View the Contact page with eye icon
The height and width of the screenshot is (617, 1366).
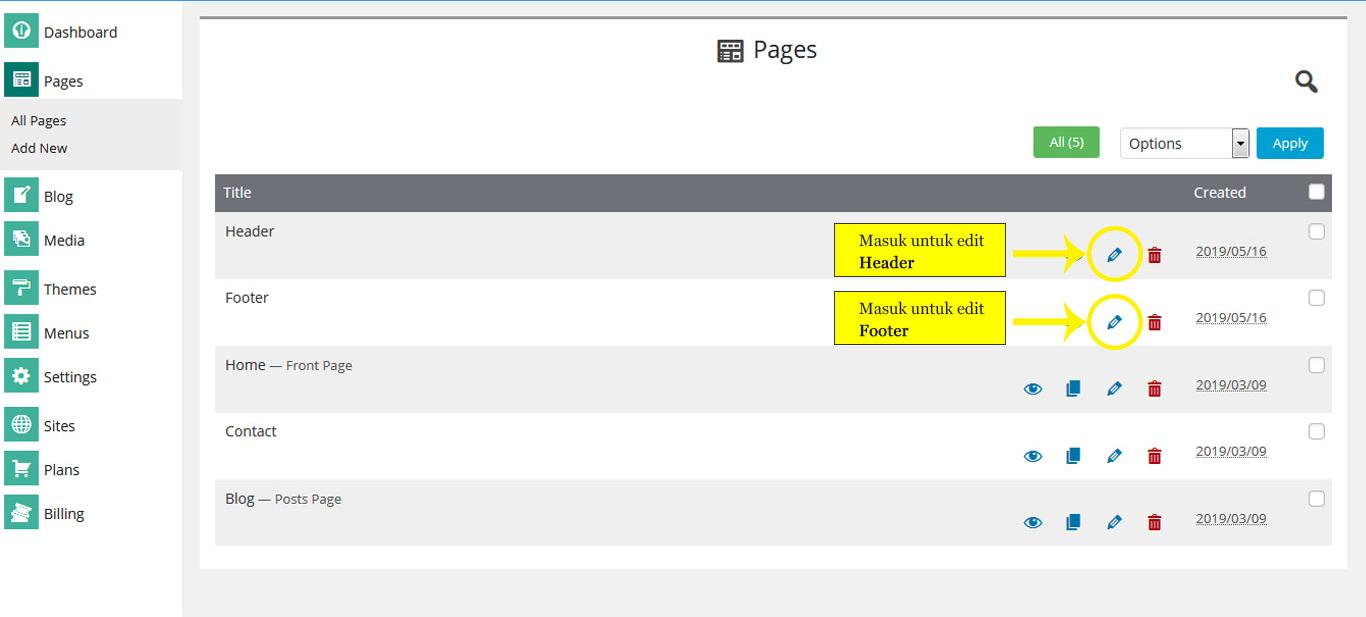pos(1033,456)
